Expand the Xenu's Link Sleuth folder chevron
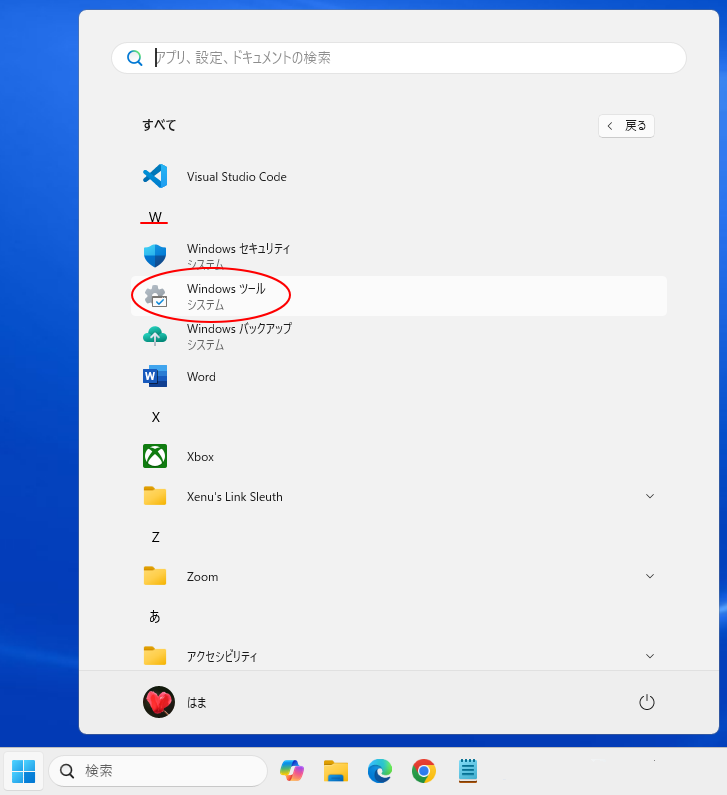The height and width of the screenshot is (795, 727). [650, 496]
